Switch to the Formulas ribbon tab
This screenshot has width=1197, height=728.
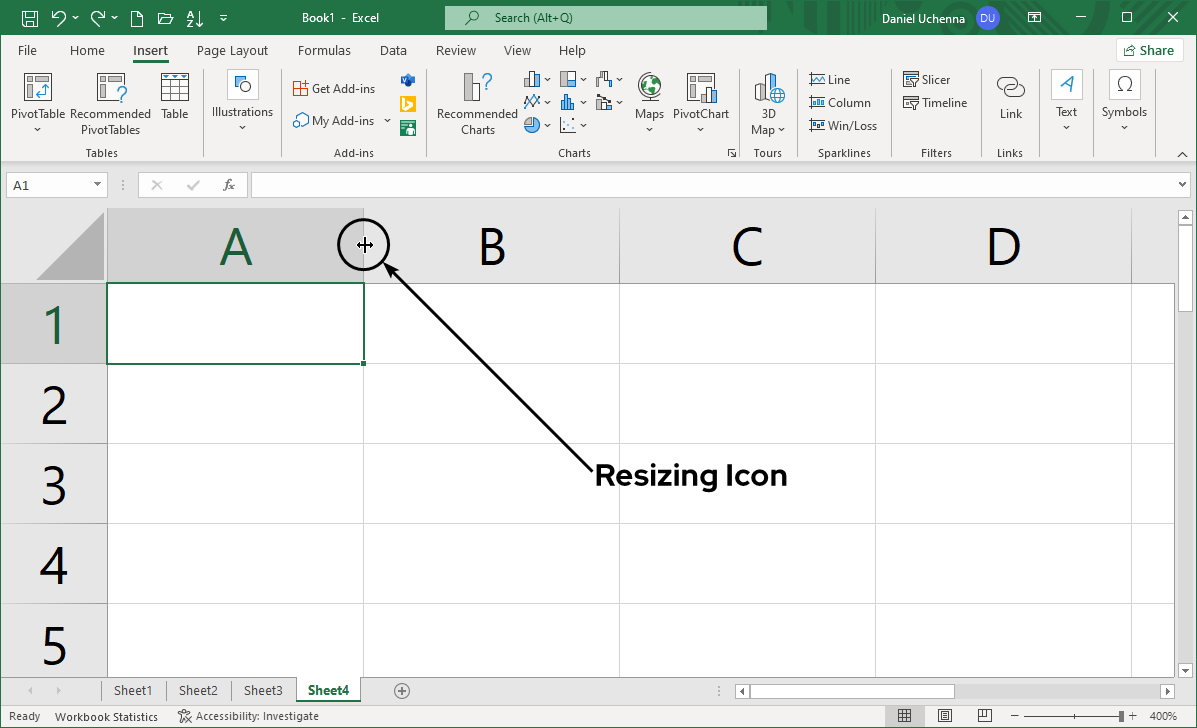tap(324, 50)
